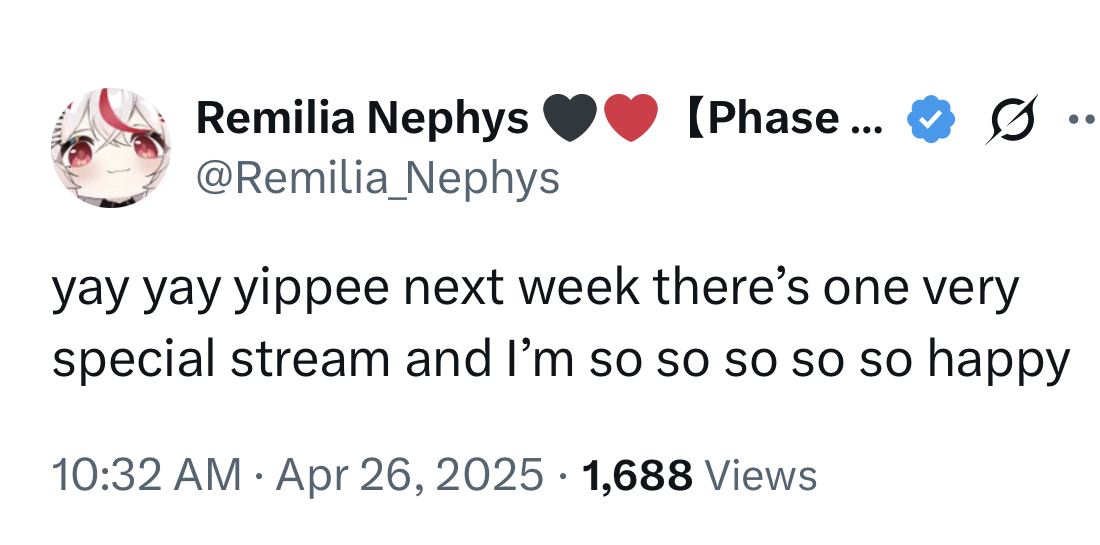Click the 1,688 view count number
Screen dimensions: 1100x545
637,475
